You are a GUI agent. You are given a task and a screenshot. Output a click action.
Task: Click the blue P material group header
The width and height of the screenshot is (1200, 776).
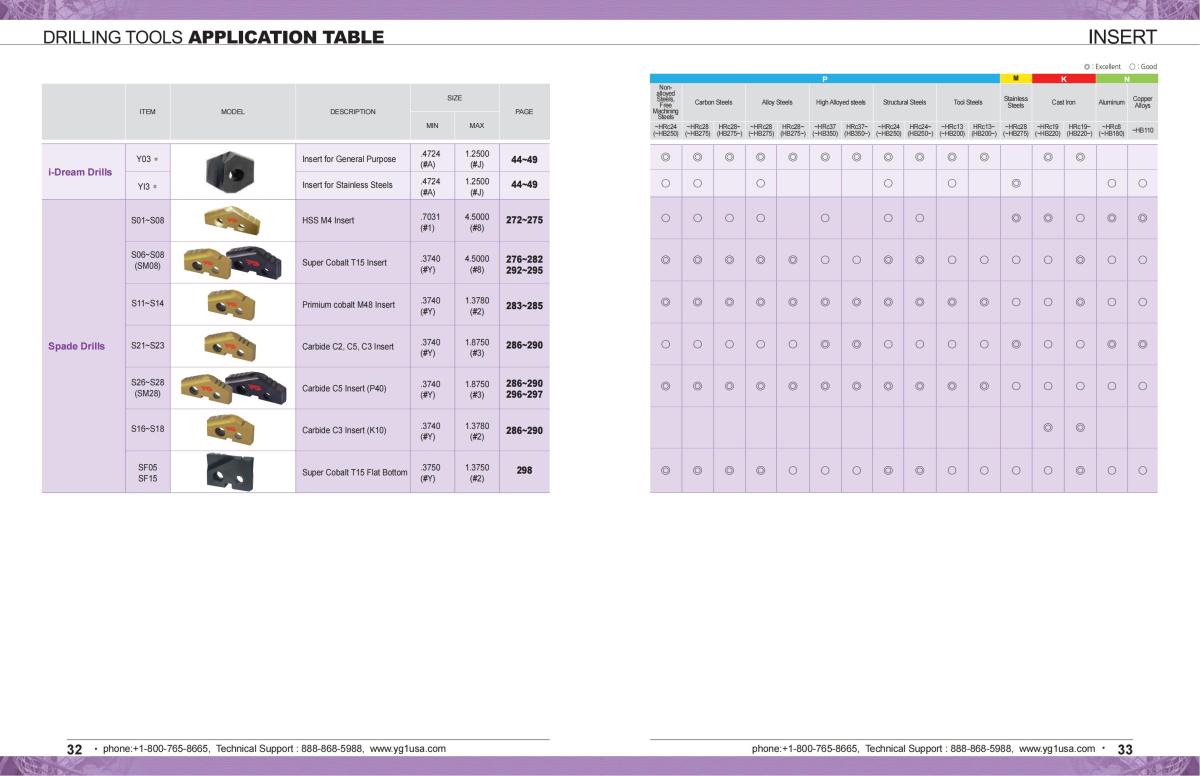pyautogui.click(x=824, y=78)
